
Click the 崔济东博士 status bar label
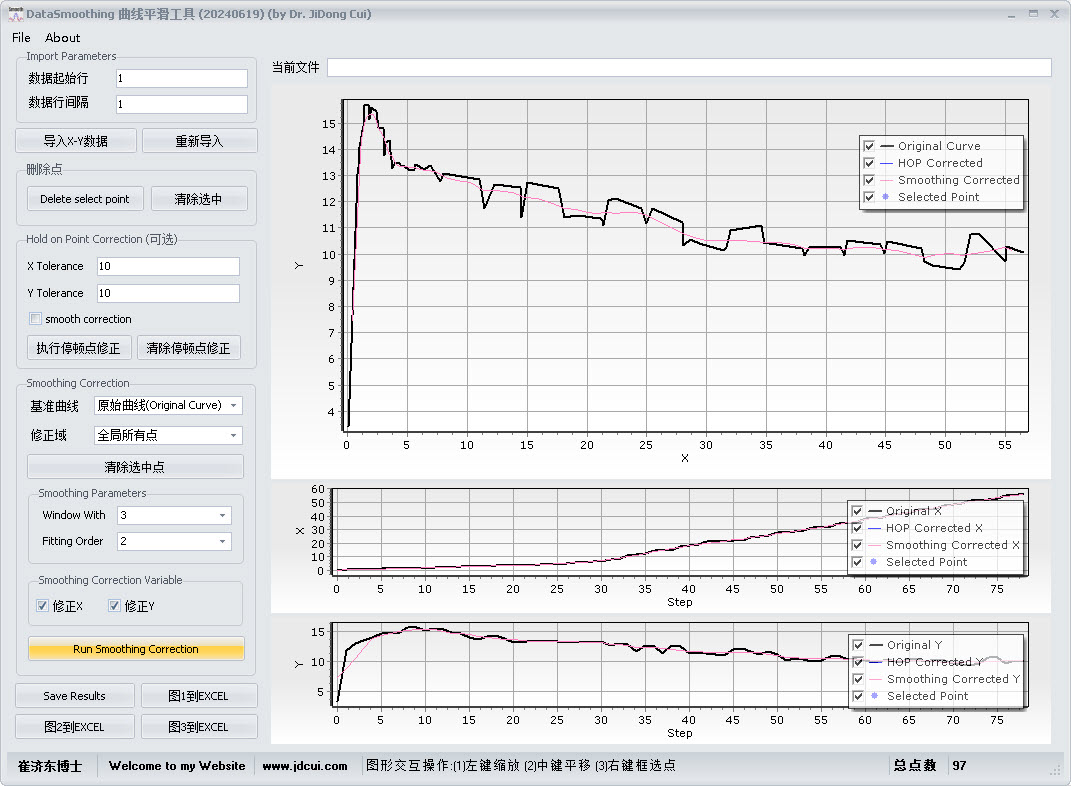[50, 766]
